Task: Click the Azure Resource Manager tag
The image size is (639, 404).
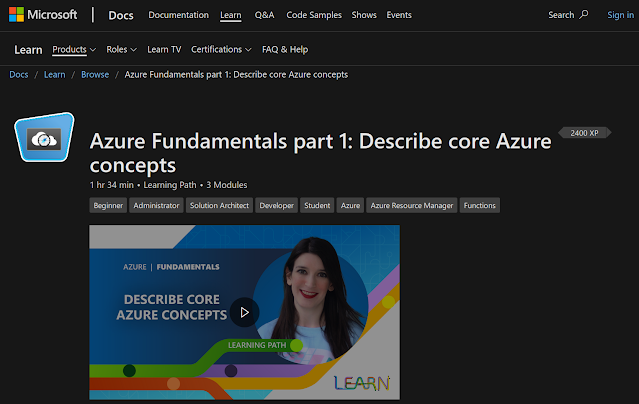Action: pos(412,205)
